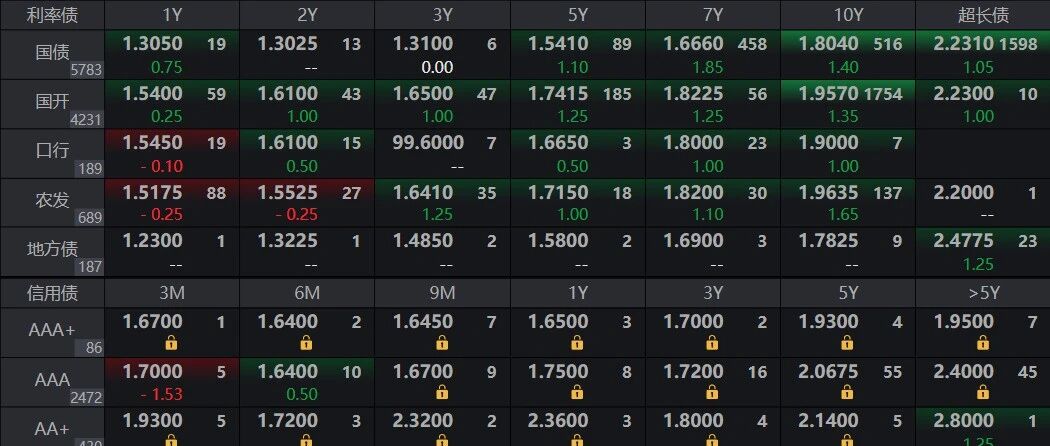Click lock icon under AAA+ 1Y 1.6500
The image size is (1050, 446).
coord(577,343)
